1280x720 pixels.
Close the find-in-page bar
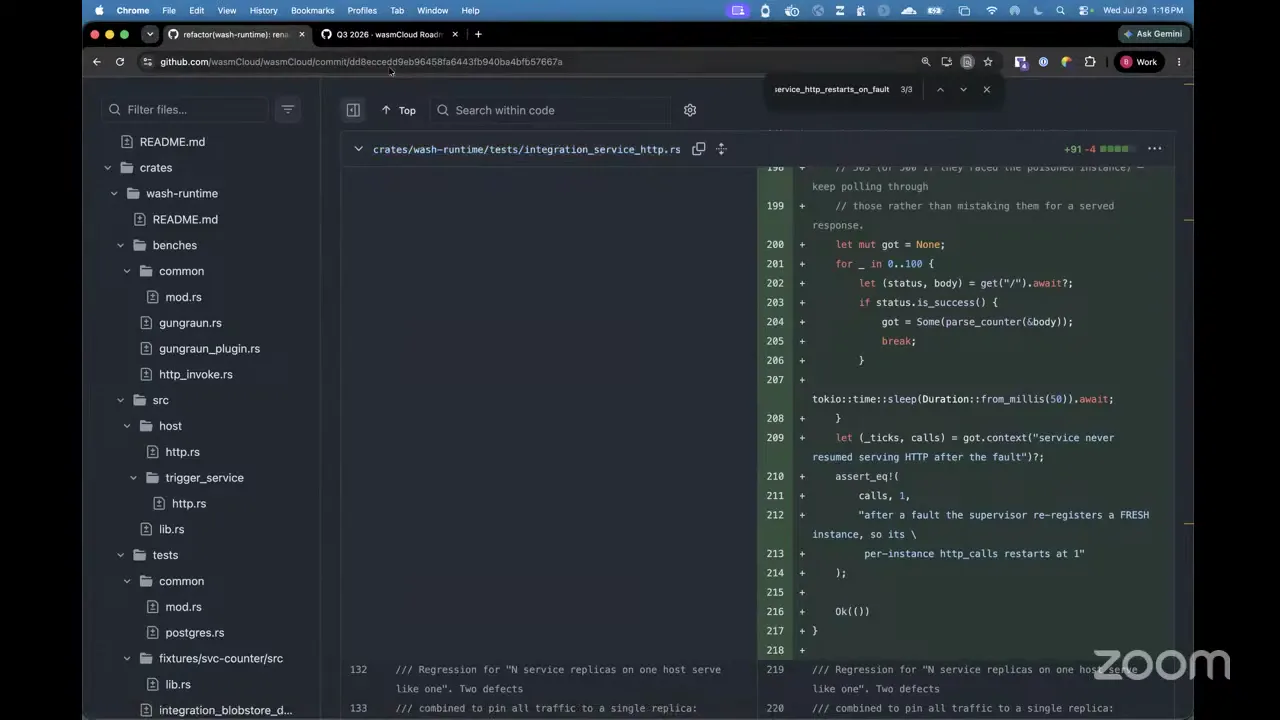click(x=986, y=89)
